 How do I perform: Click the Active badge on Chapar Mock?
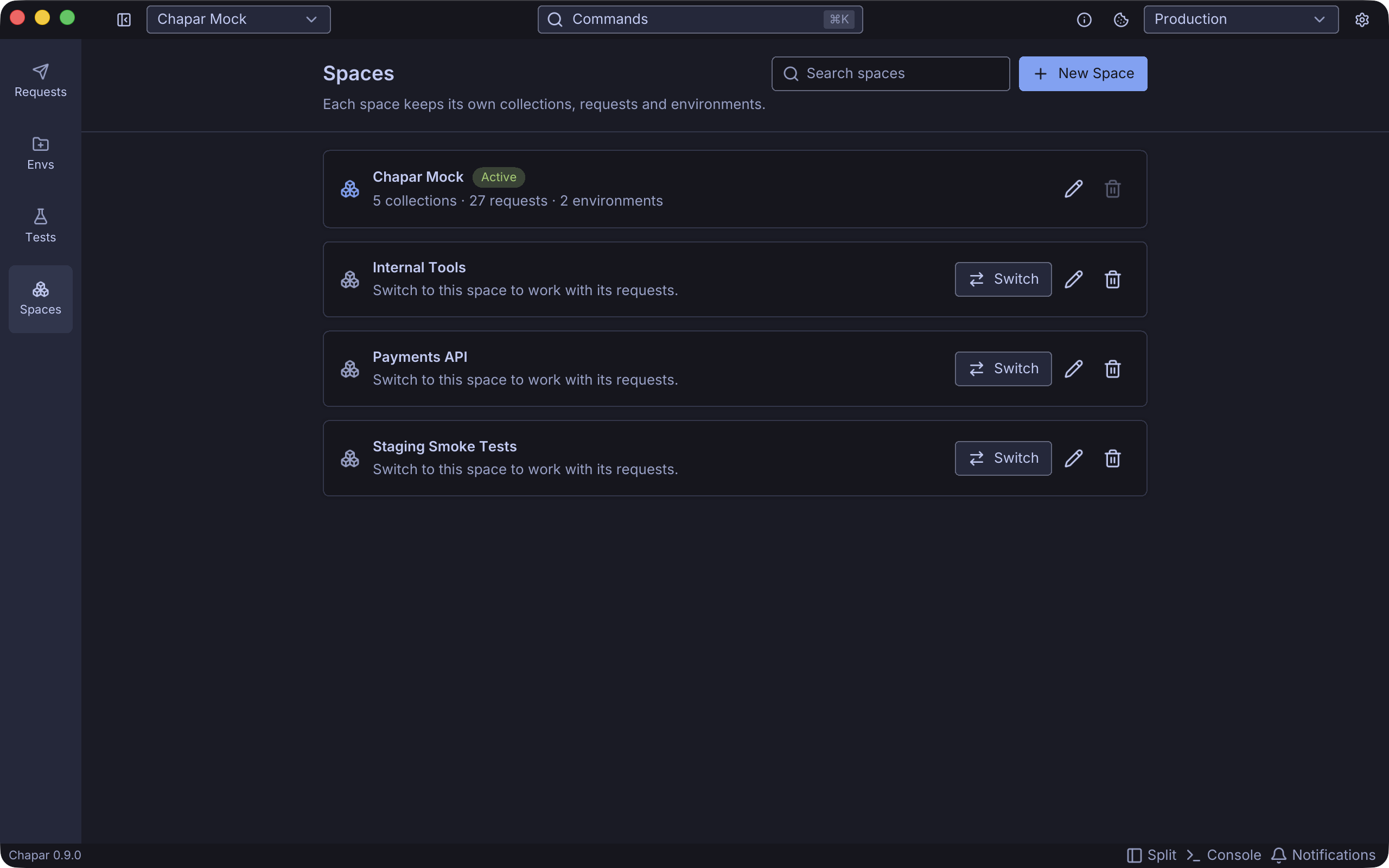498,177
